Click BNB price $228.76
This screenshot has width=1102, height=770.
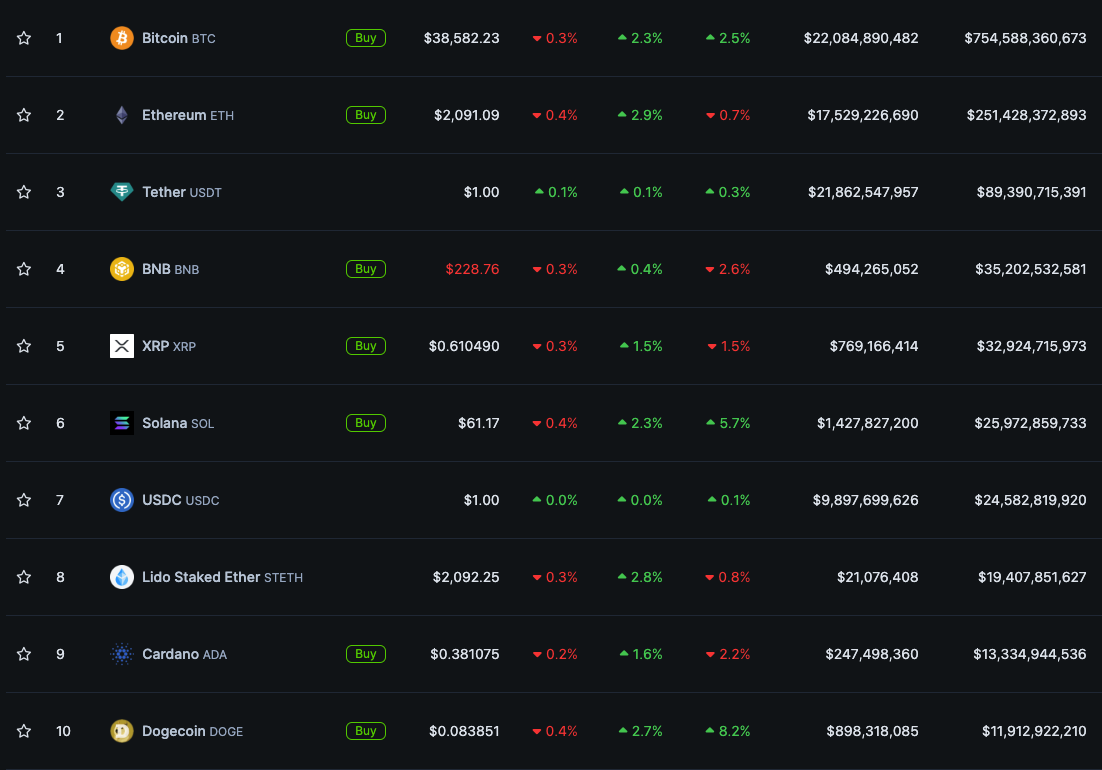(x=472, y=269)
